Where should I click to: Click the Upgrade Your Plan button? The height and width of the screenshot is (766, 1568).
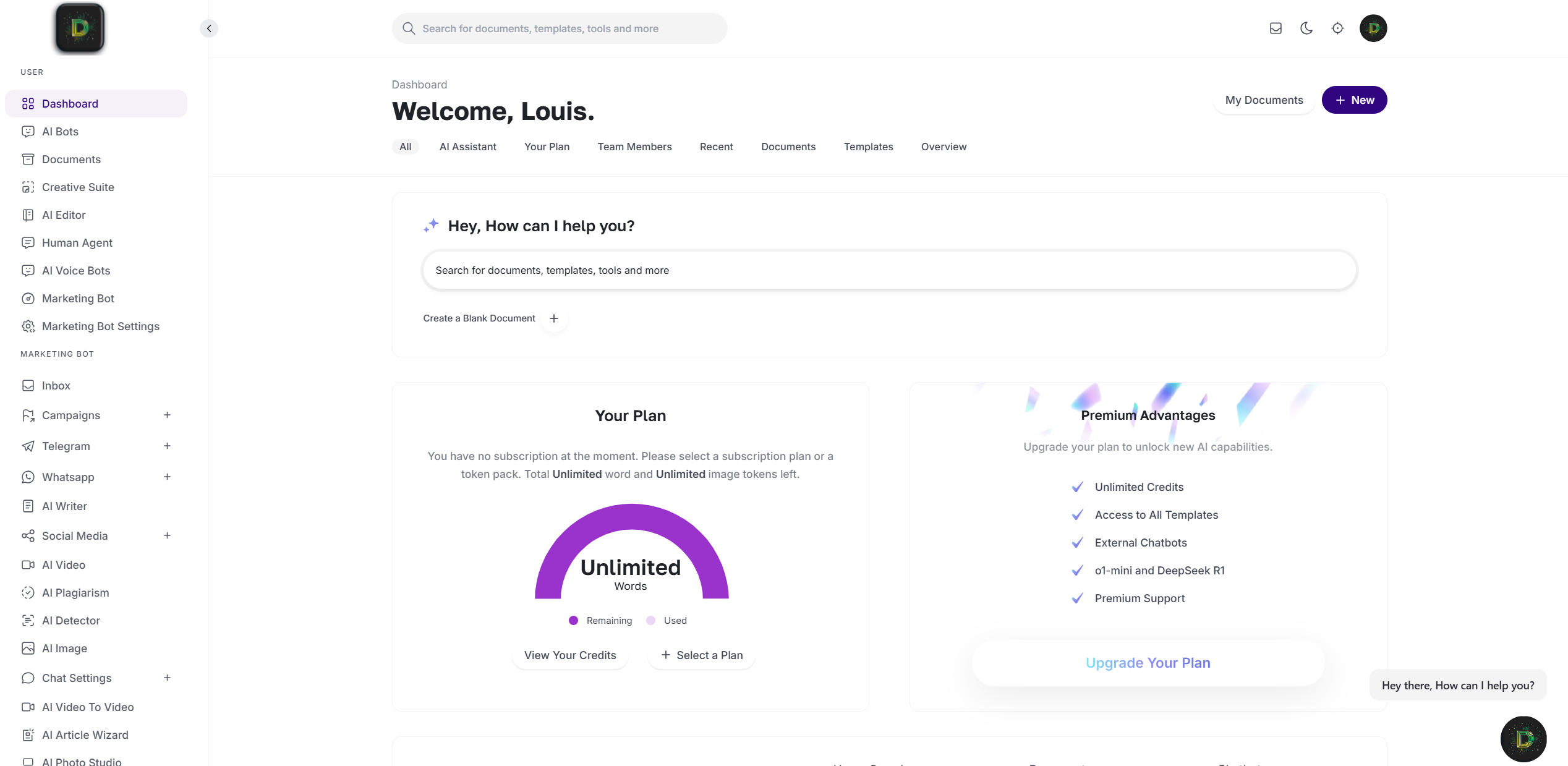[x=1148, y=662]
